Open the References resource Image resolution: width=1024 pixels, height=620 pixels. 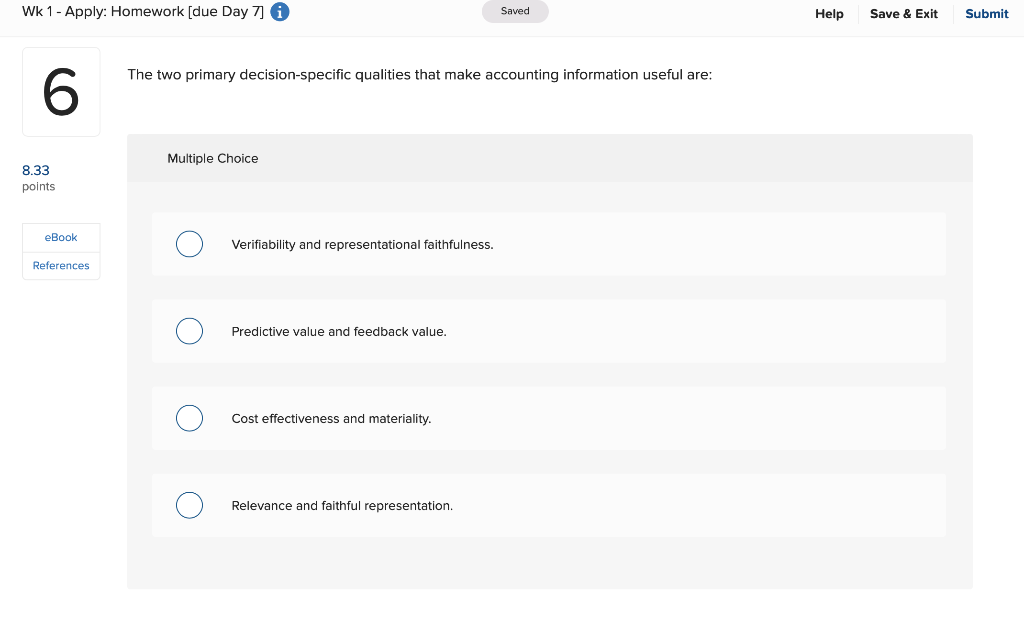(61, 265)
